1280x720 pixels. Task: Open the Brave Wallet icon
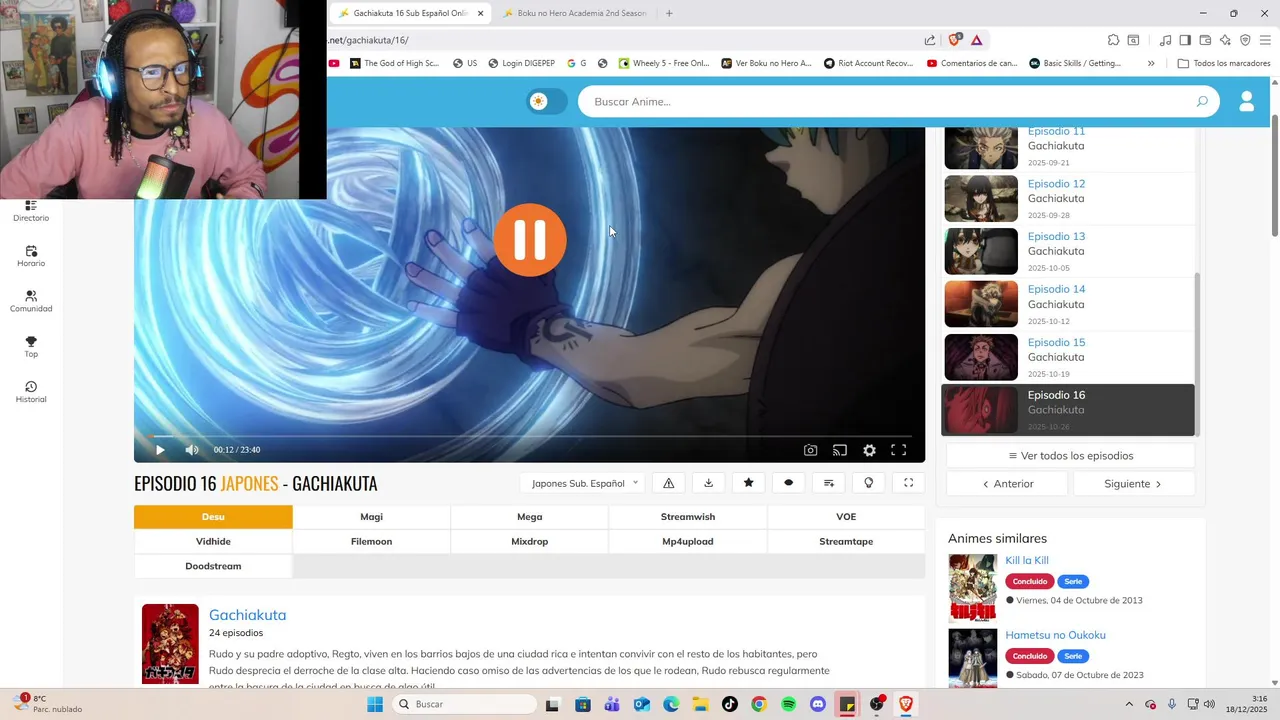[1205, 40]
